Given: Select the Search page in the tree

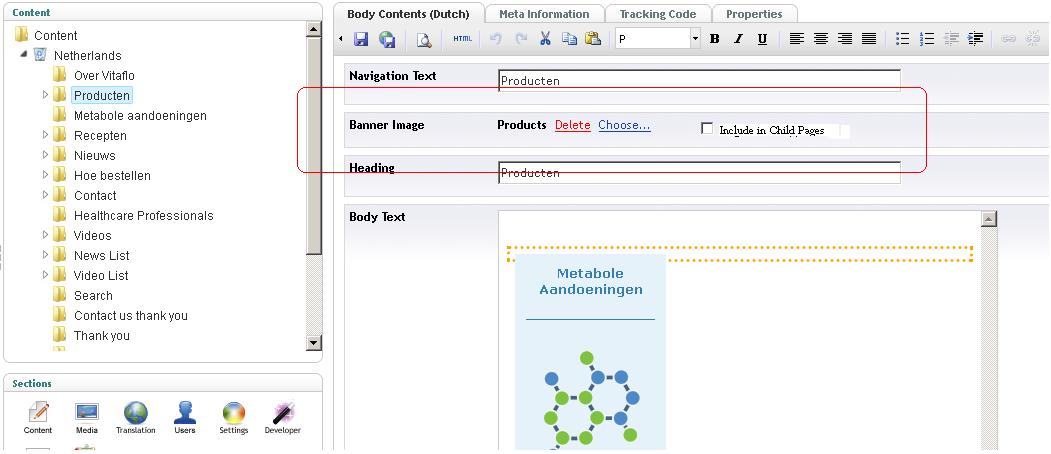Looking at the screenshot, I should [x=93, y=295].
